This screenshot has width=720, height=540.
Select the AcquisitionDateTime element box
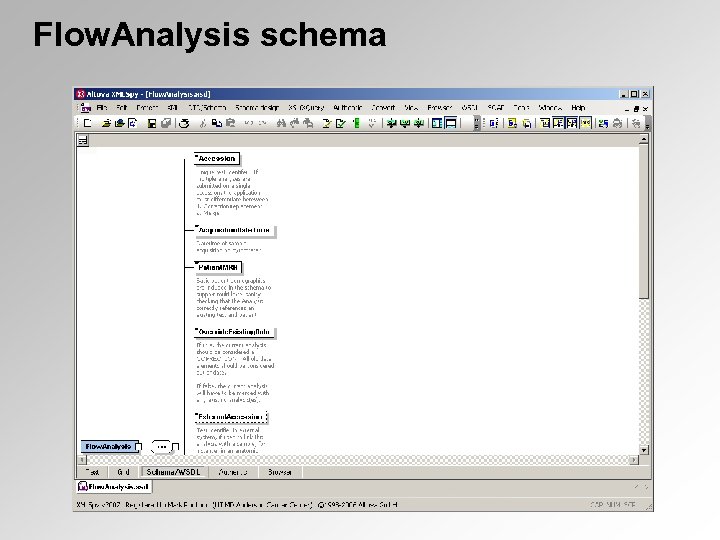[235, 230]
